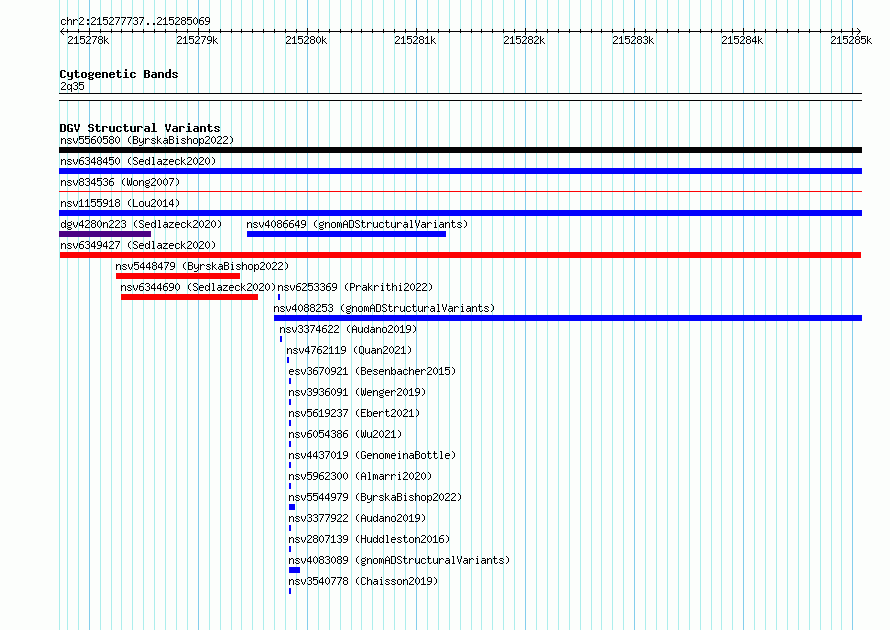Open nsv3374622 (Audano2019) label
This screenshot has height=630, width=890.
click(348, 329)
